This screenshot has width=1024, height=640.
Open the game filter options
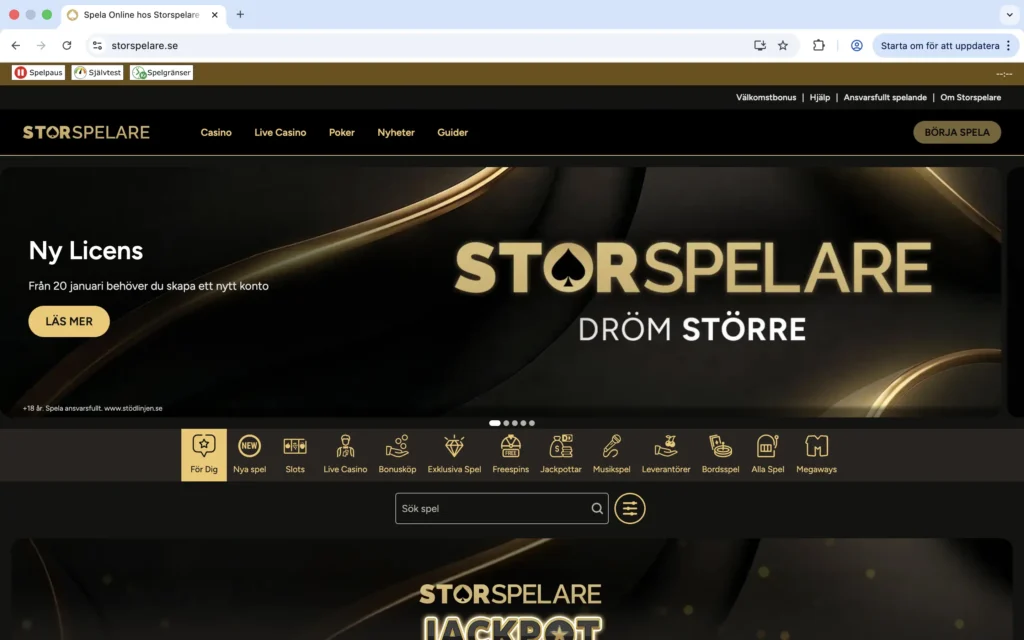[x=630, y=508]
